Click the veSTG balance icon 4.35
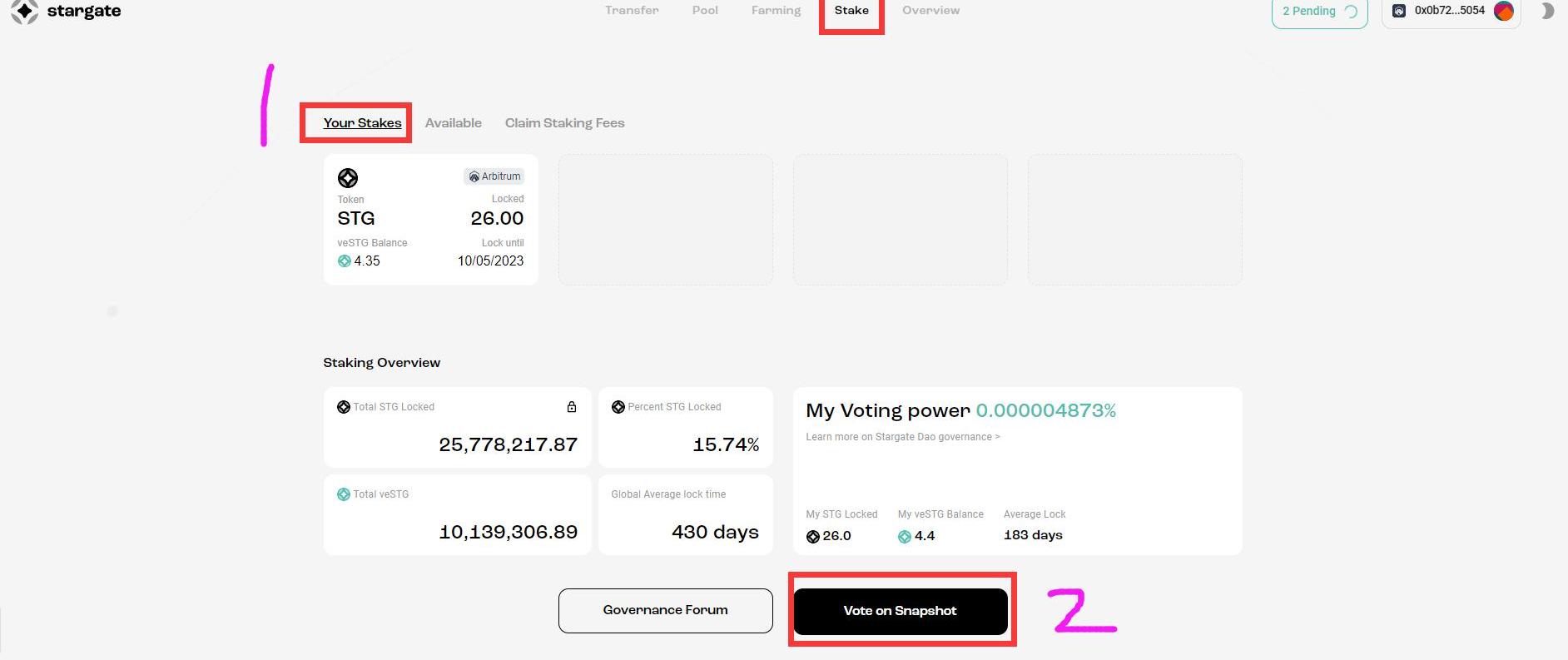The image size is (1568, 660). pyautogui.click(x=344, y=261)
